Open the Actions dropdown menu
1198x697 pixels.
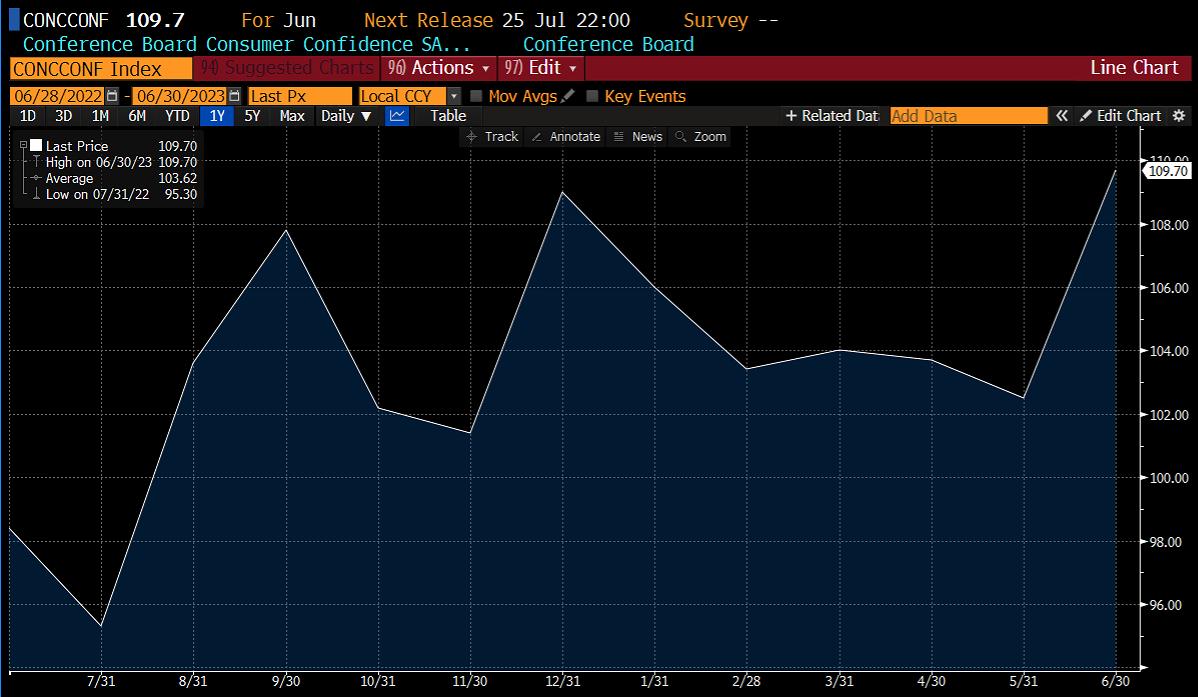[x=439, y=68]
